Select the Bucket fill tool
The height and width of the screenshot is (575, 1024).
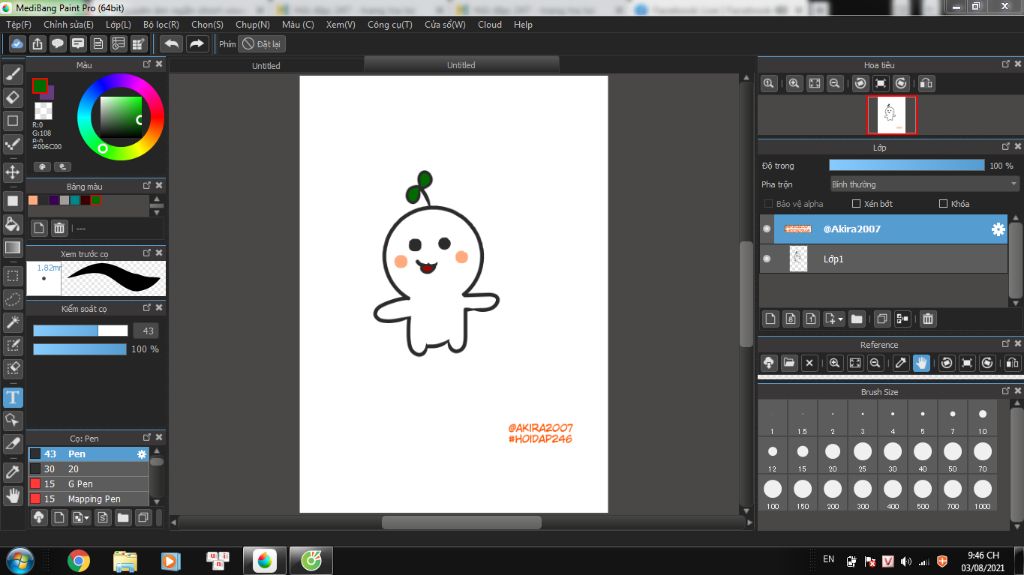tap(13, 224)
